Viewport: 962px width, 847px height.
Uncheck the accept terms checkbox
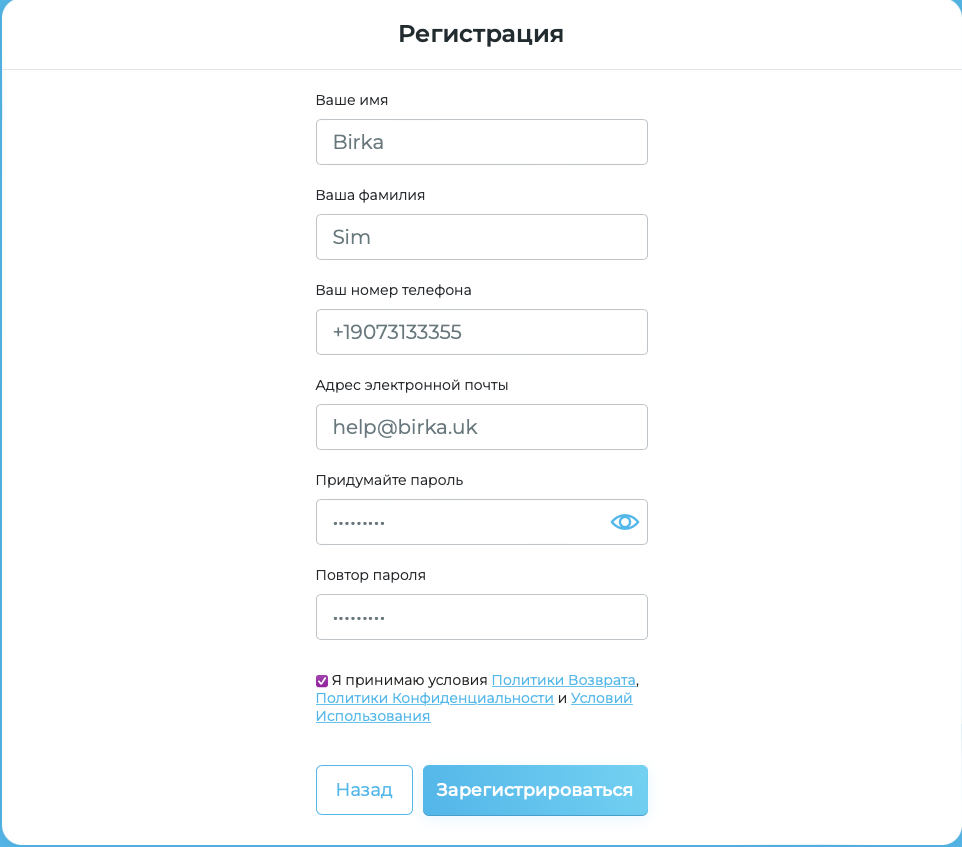point(321,681)
